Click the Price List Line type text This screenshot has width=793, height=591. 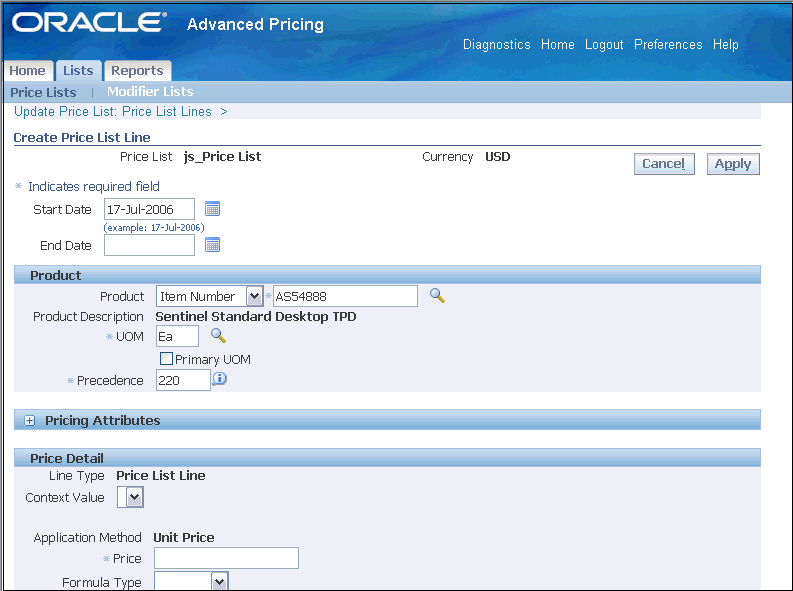point(161,475)
